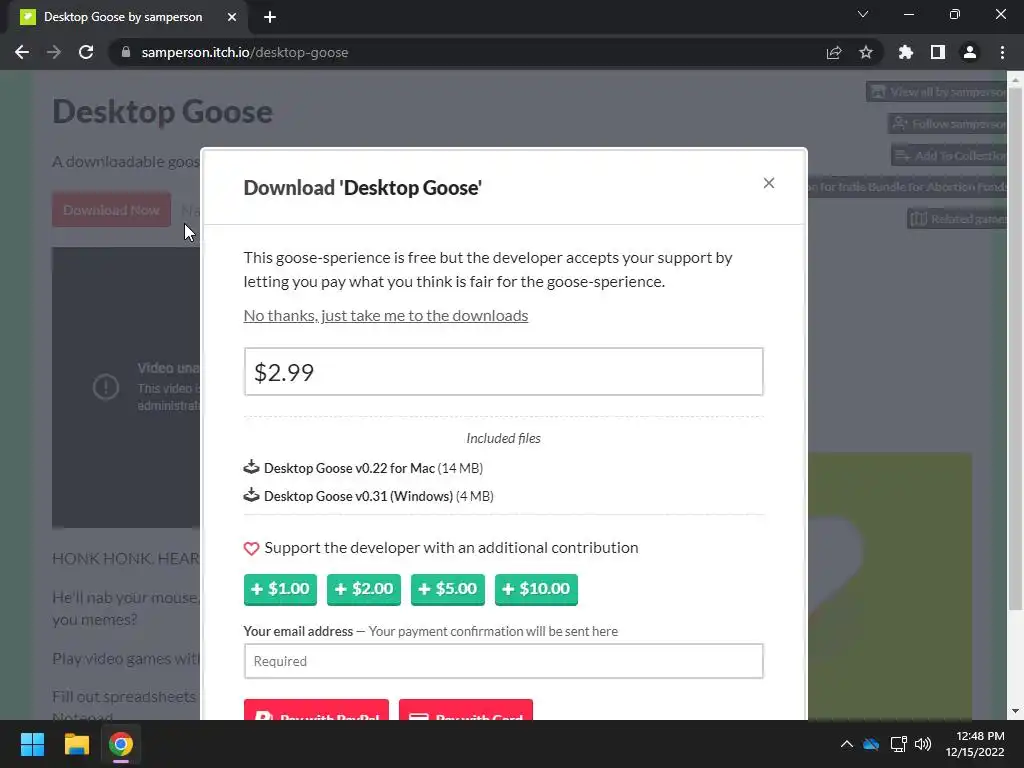Go back to the previous page
The image size is (1024, 768).
tap(22, 52)
